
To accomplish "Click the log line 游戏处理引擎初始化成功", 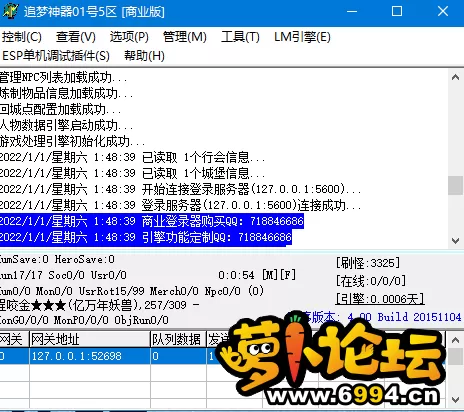I will click(x=72, y=141).
